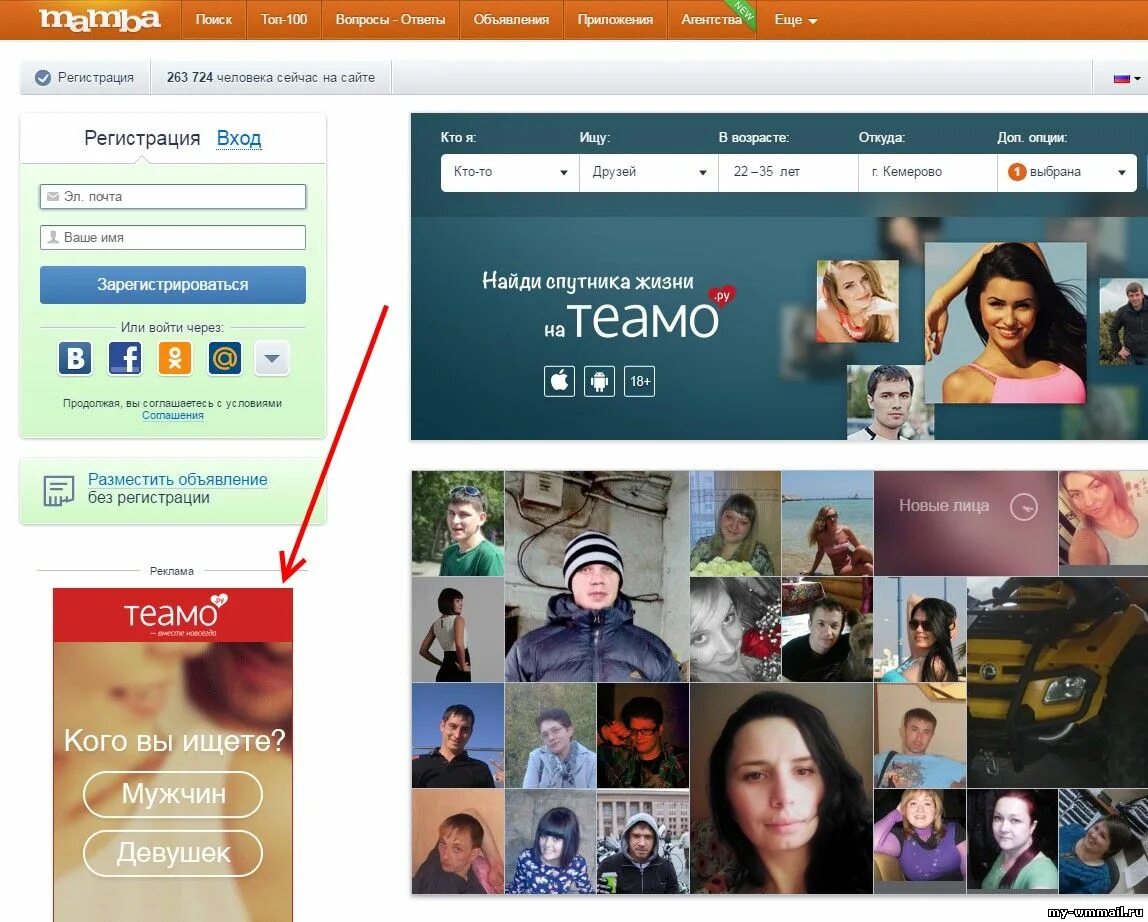Viewport: 1148px width, 922px height.
Task: Open photo of man in striped beanie
Action: pyautogui.click(x=597, y=576)
